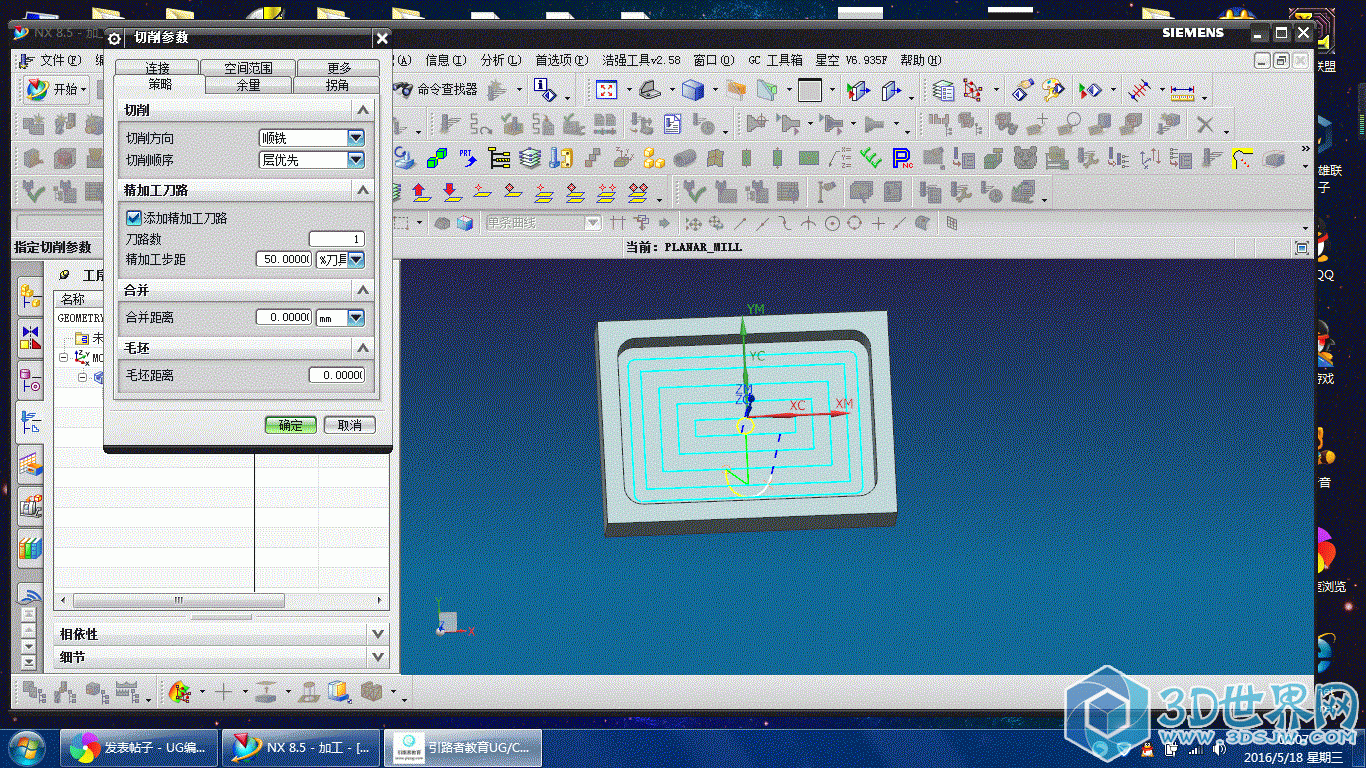Toggle the intersection snap point option
Screen dimensions: 1366x768
point(810,223)
